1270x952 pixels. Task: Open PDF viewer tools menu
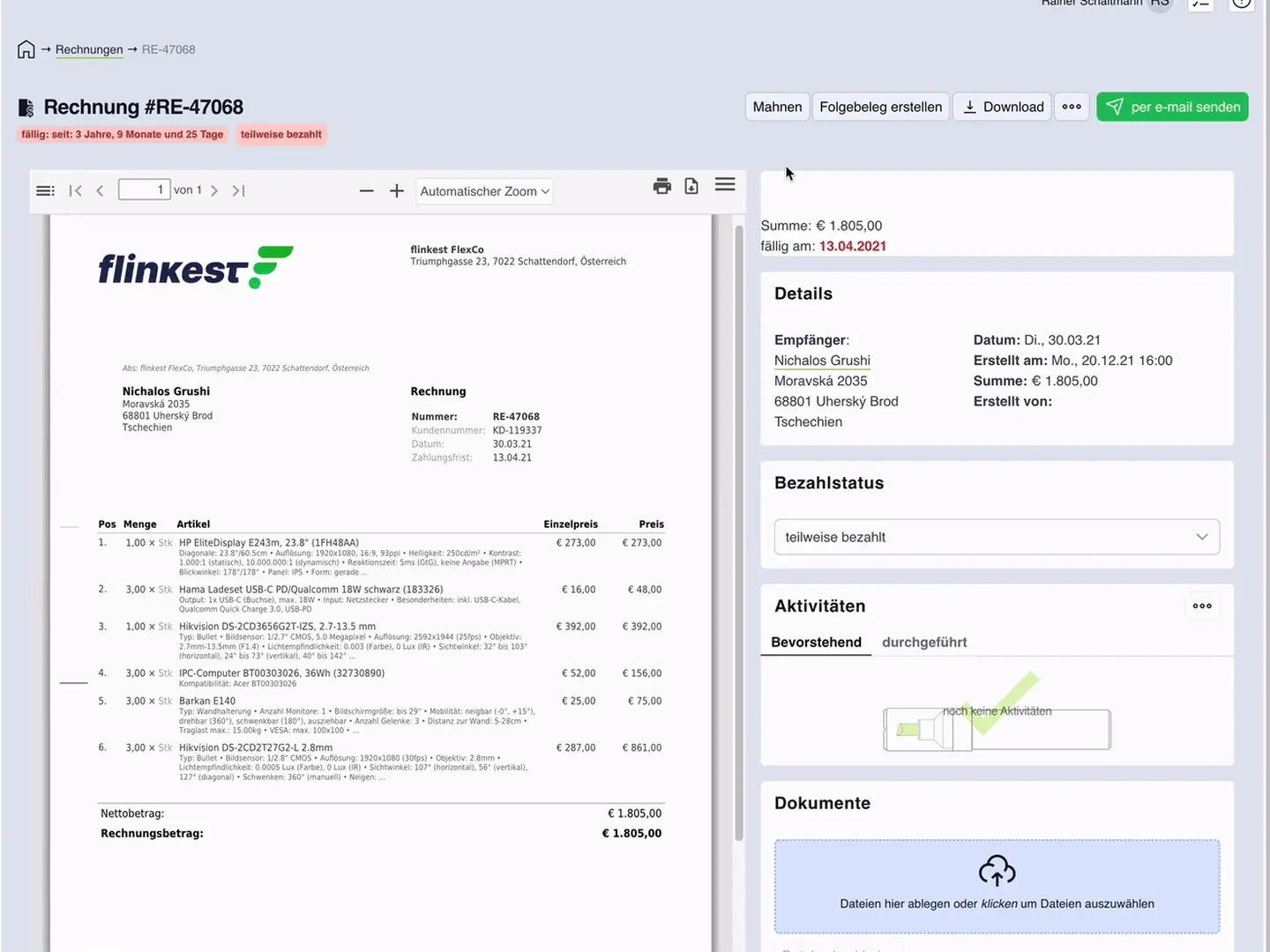point(725,184)
